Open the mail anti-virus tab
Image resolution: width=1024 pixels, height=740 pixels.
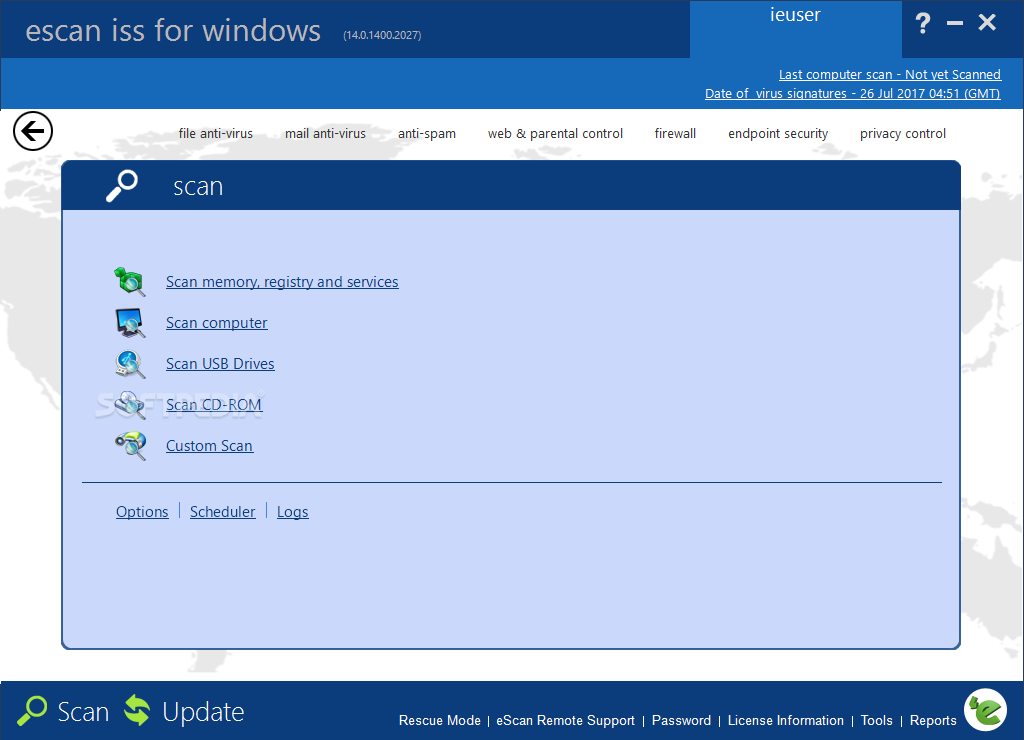point(325,133)
